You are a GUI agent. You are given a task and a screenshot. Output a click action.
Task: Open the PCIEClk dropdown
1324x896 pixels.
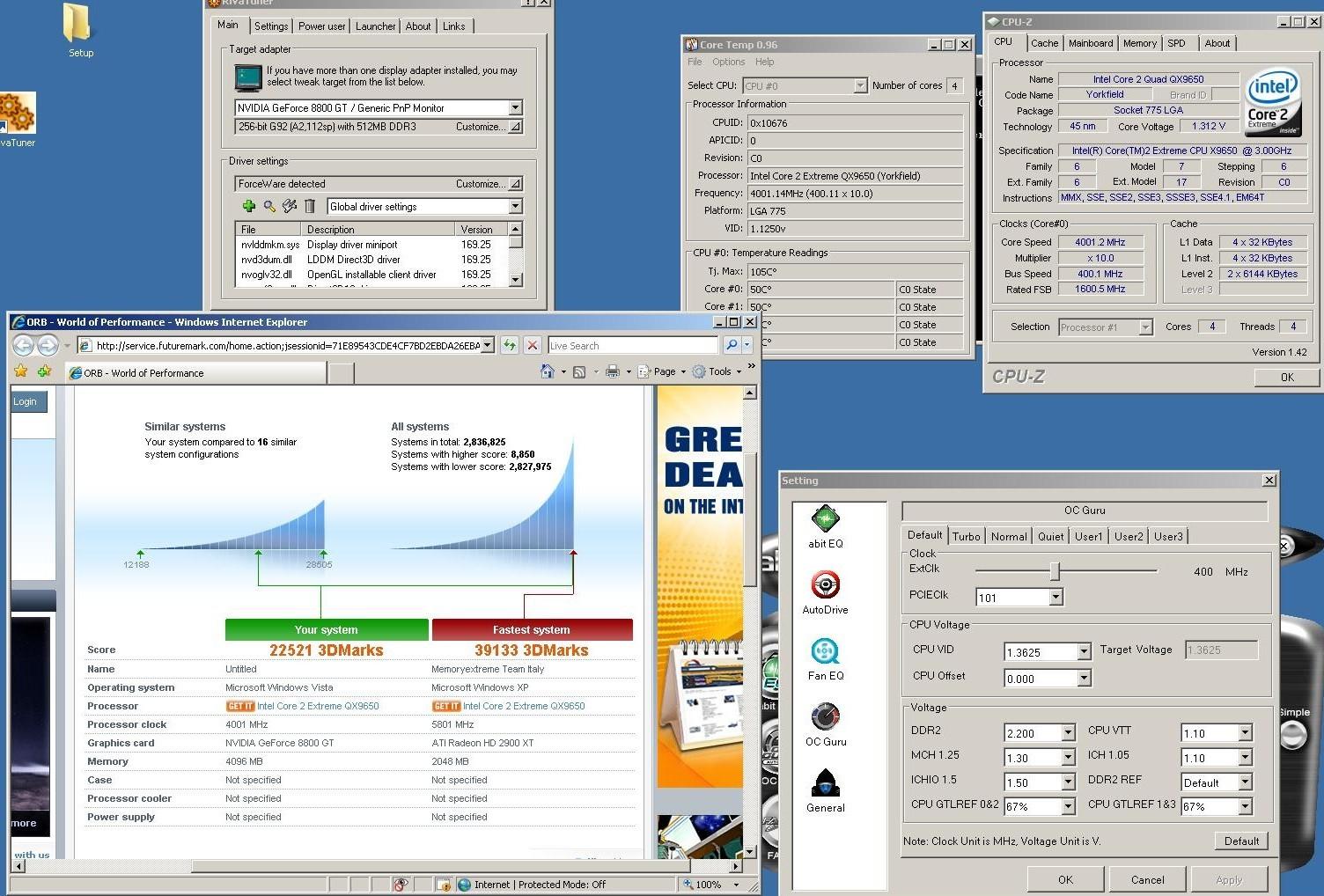pyautogui.click(x=1056, y=598)
